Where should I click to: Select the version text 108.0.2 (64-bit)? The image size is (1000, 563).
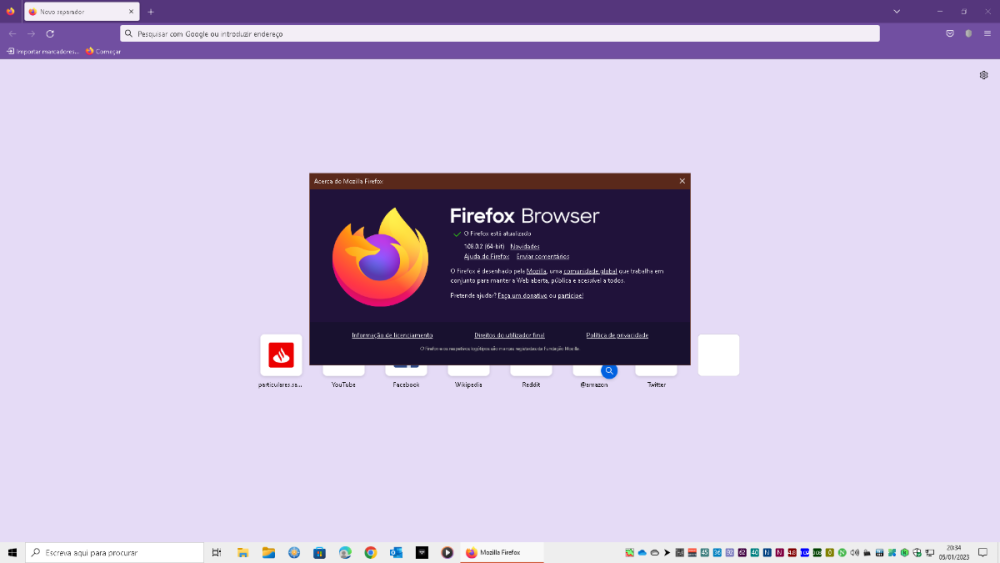point(484,247)
